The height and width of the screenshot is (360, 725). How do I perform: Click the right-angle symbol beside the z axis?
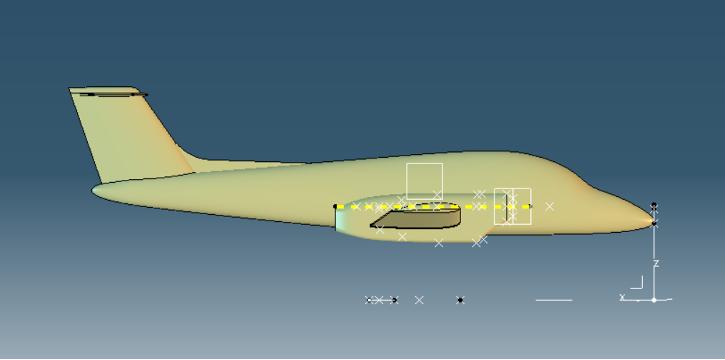coord(637,282)
